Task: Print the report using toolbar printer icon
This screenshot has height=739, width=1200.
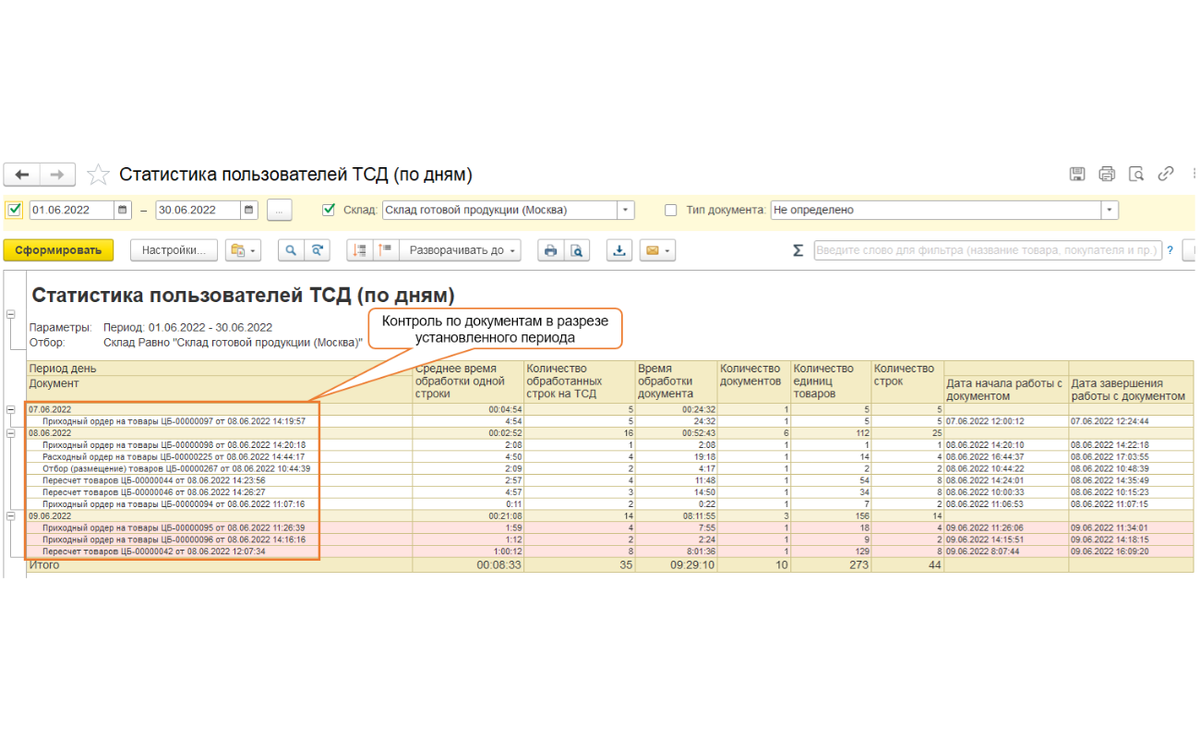Action: point(550,250)
